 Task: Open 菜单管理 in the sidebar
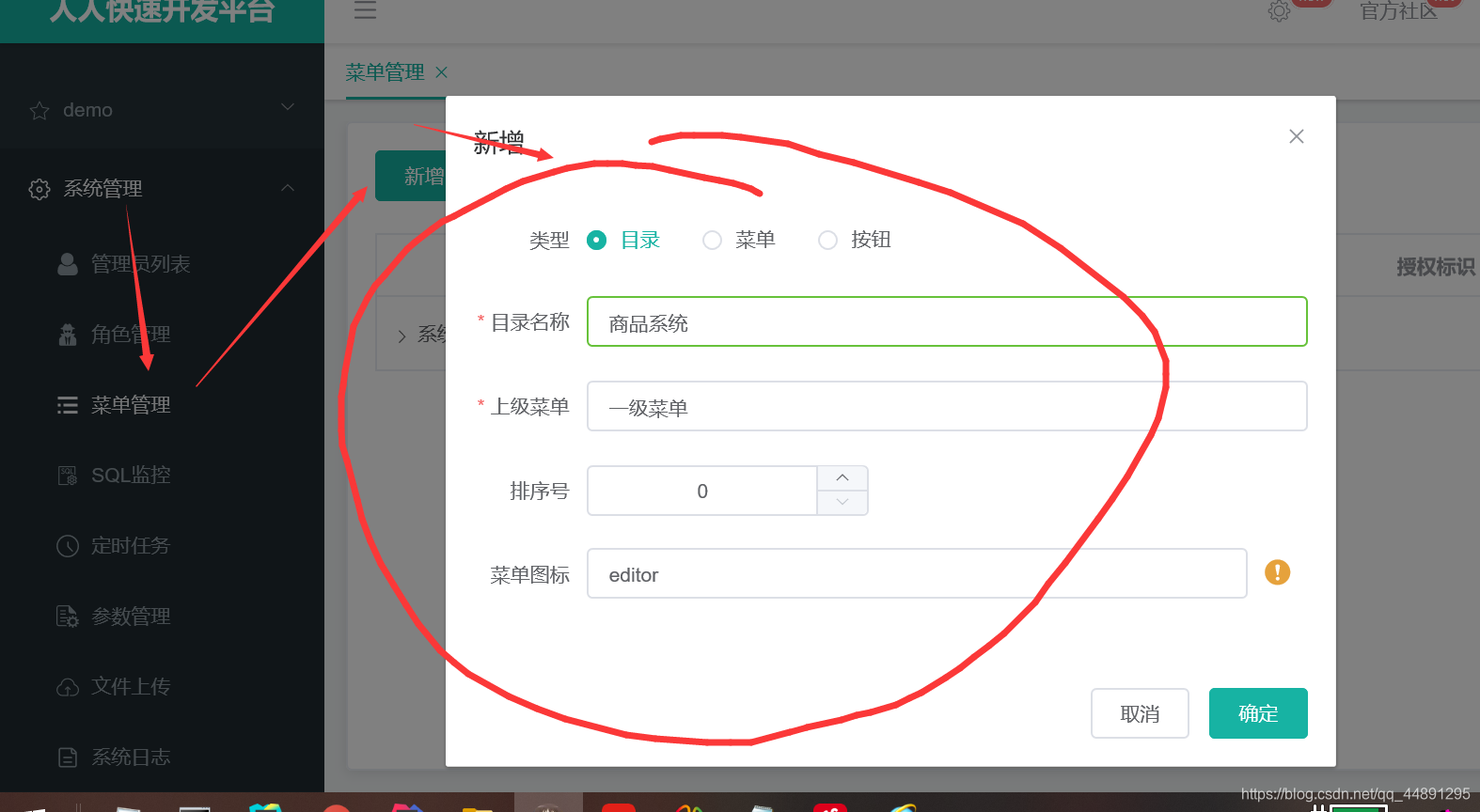[131, 405]
